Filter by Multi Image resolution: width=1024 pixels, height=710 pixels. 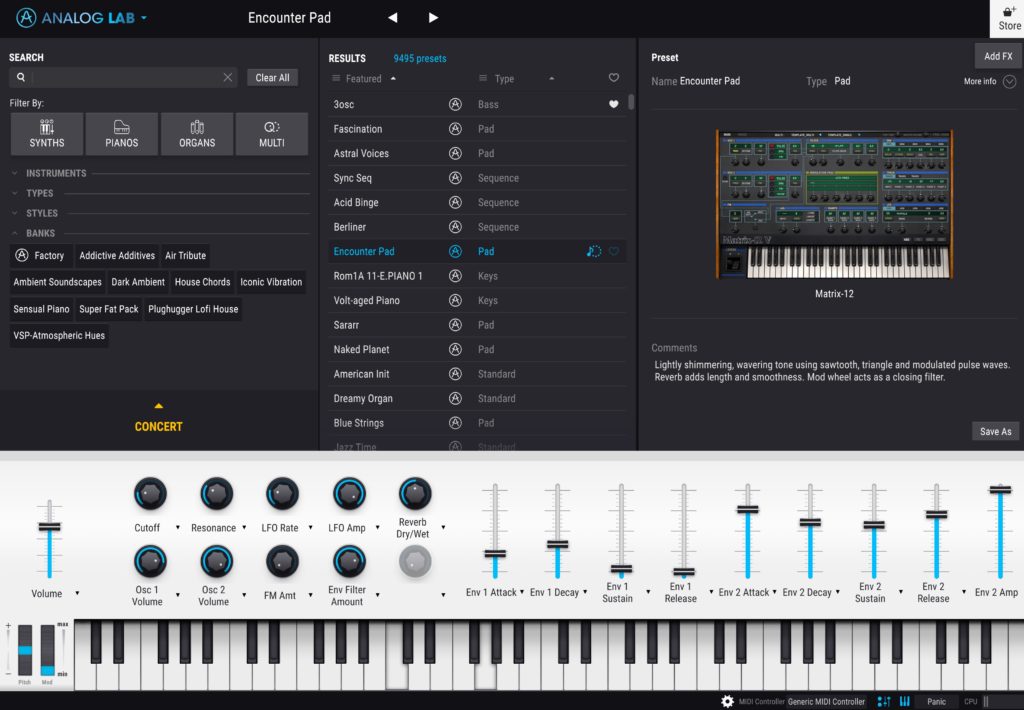[x=272, y=134]
